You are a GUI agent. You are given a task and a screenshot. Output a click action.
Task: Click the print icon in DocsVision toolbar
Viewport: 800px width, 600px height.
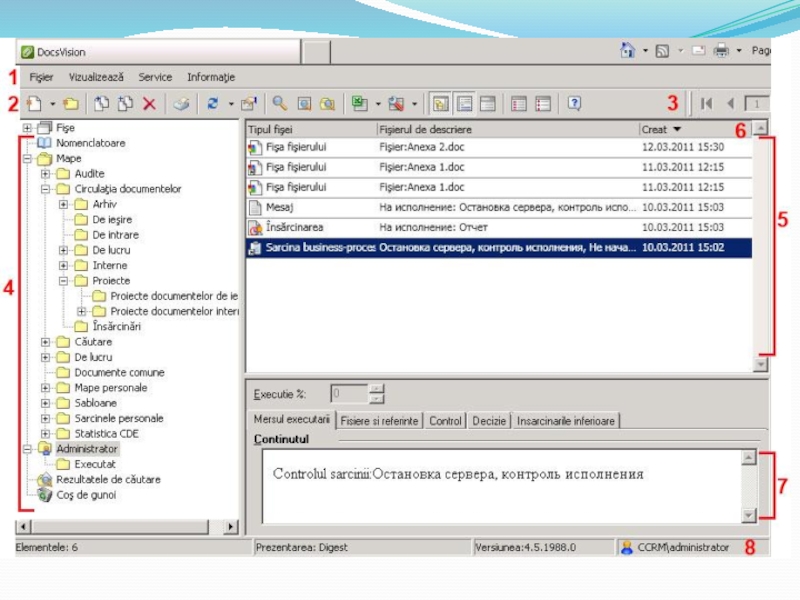click(x=180, y=103)
